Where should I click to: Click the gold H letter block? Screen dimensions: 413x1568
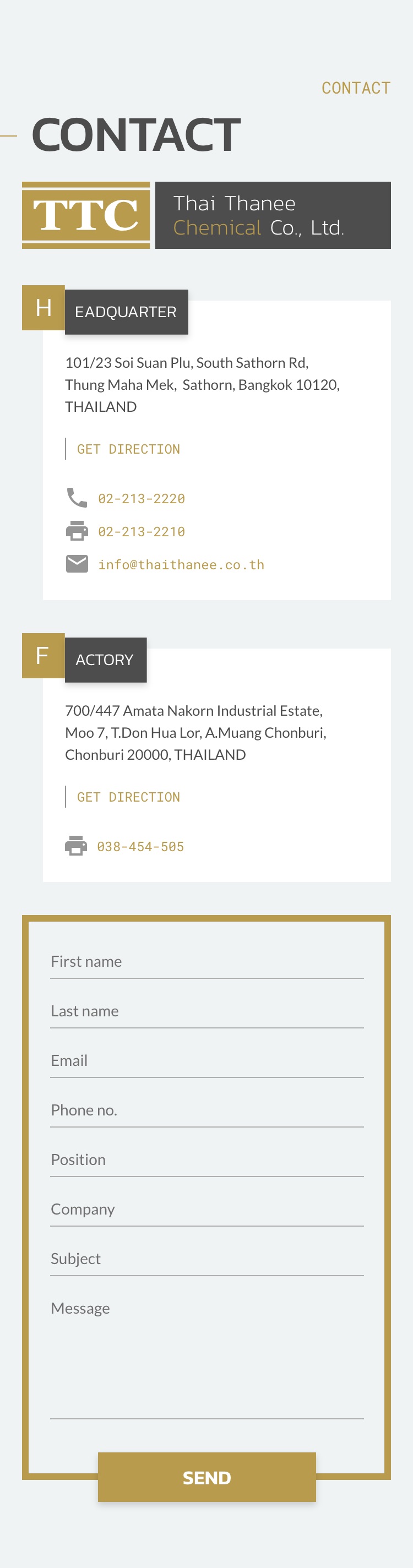(44, 307)
